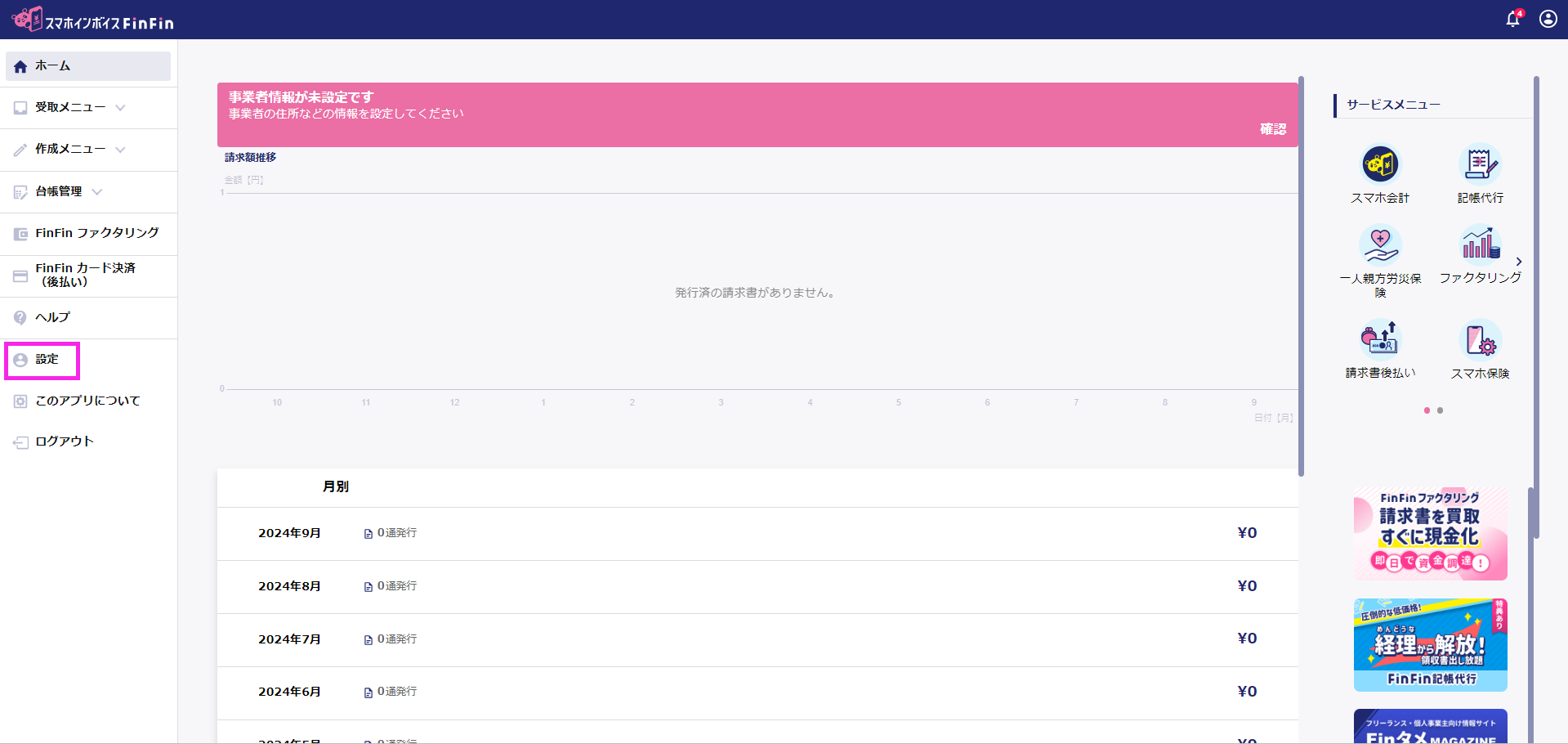
Task: Click the このアプリについて icon
Action: (20, 401)
